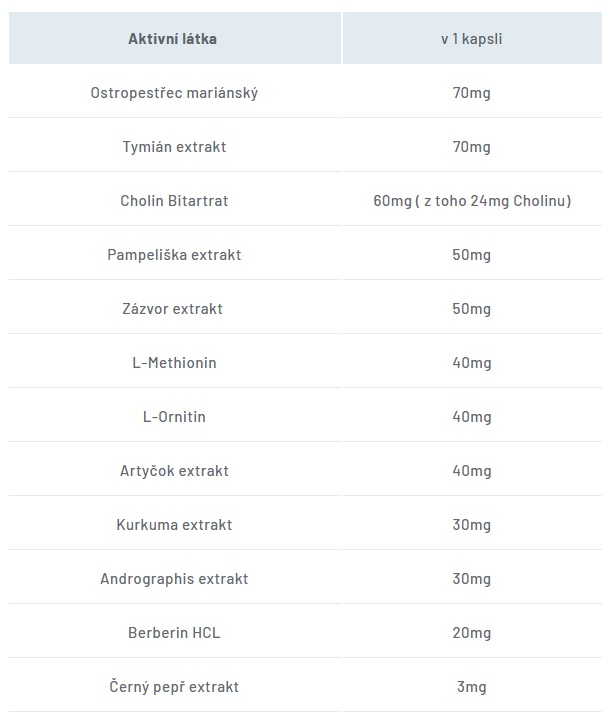Select the 50mg dose in Pampeliška row

pos(472,255)
